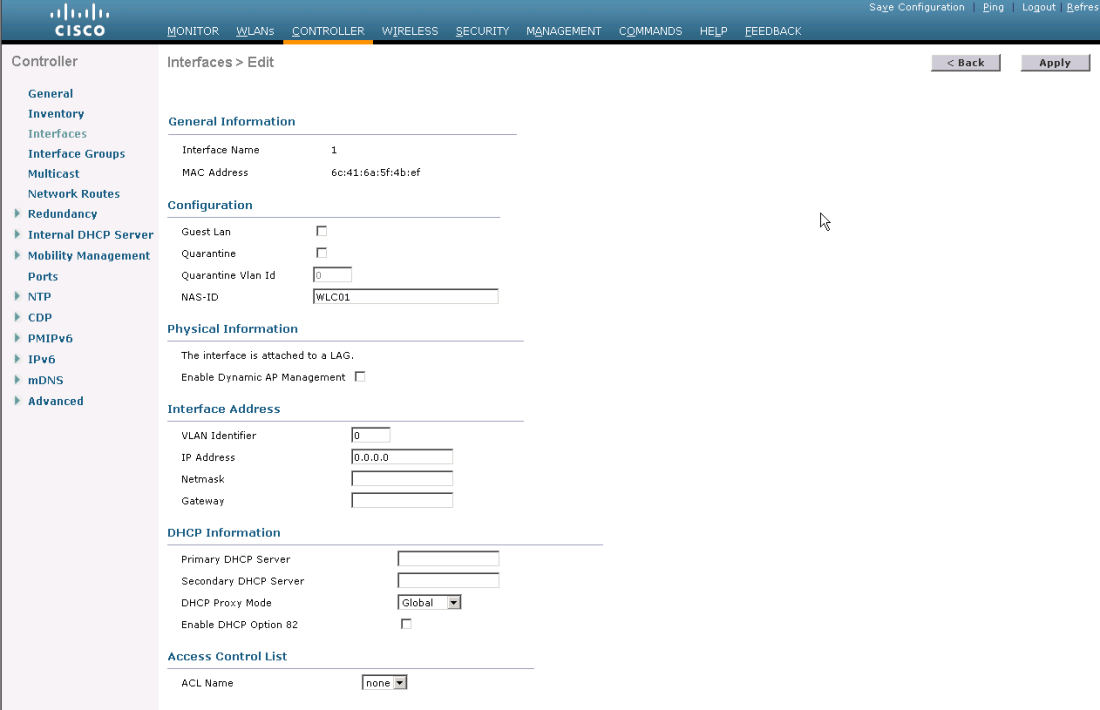The height and width of the screenshot is (710, 1100).
Task: Select the Interface Groups tree item
Action: [76, 153]
